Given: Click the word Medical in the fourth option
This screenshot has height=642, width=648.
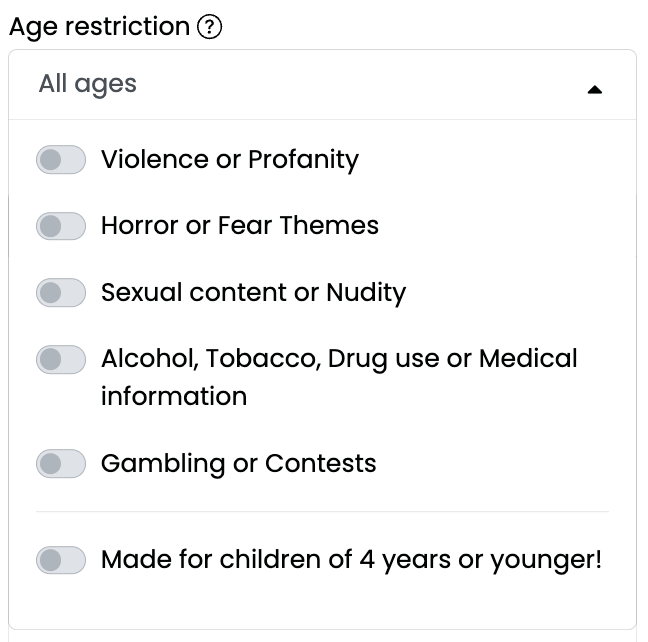Looking at the screenshot, I should [528, 358].
